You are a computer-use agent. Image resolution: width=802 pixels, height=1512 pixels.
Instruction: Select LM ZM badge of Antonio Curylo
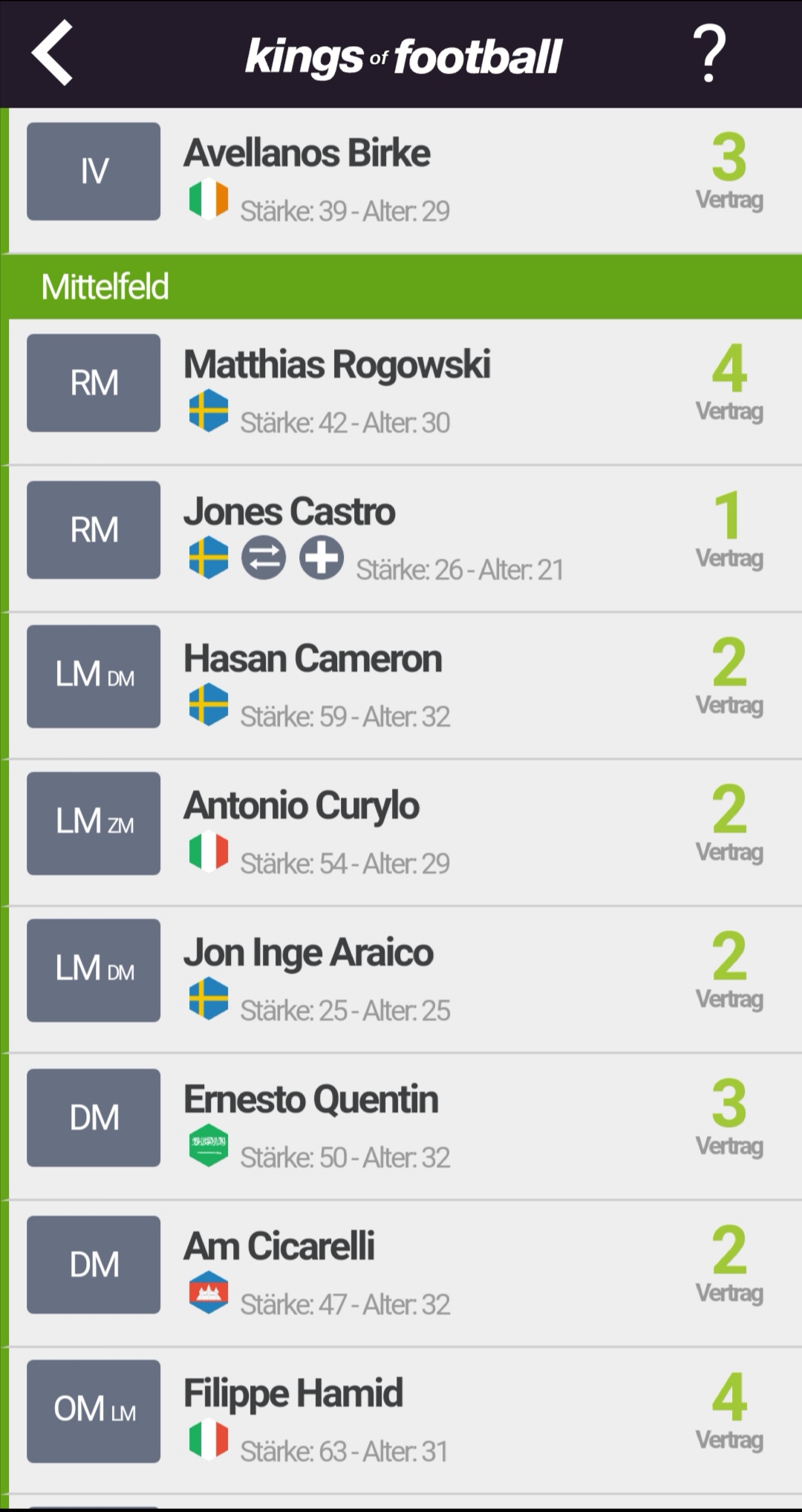click(94, 823)
